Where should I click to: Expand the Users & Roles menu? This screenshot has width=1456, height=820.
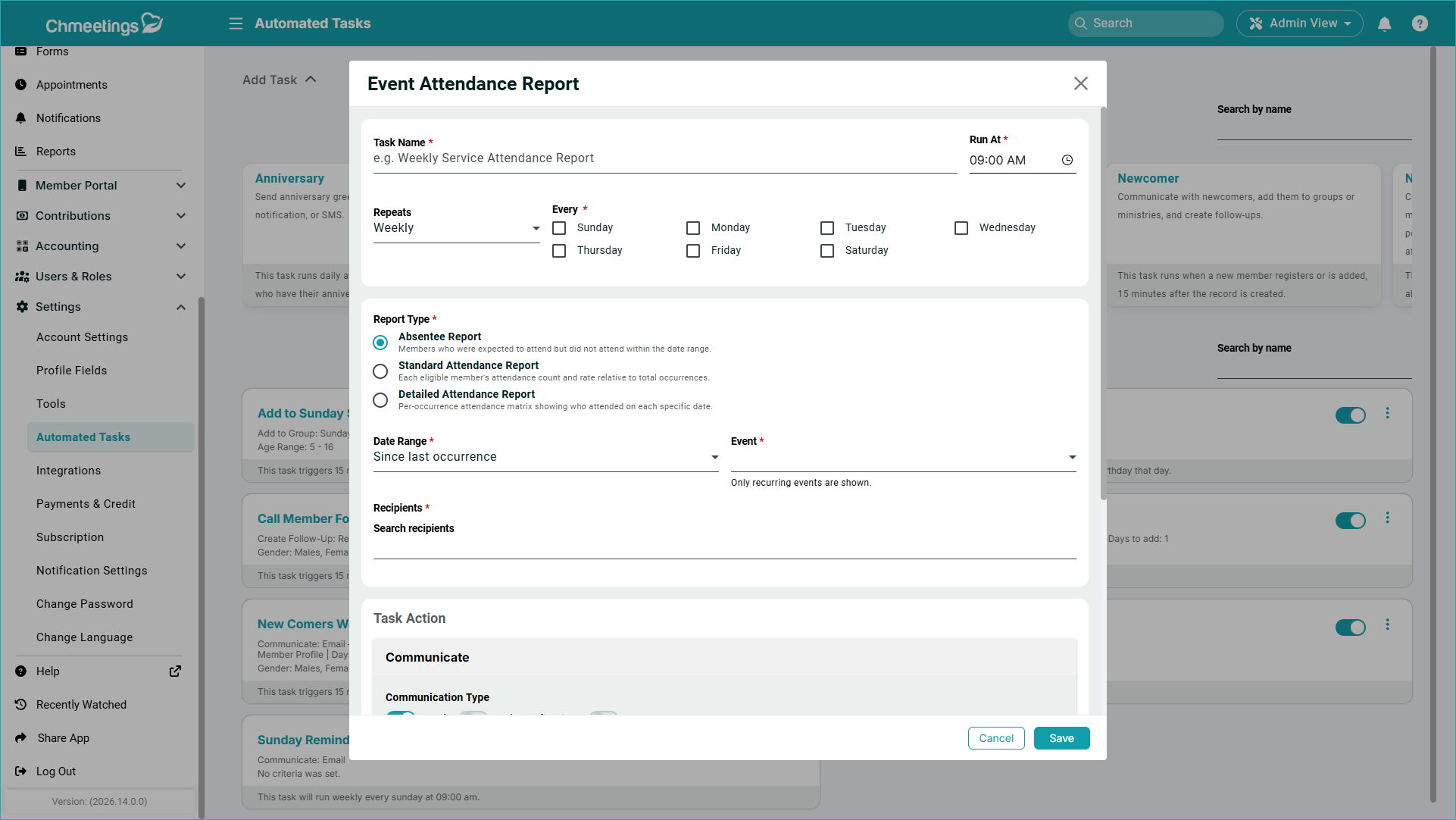[x=180, y=277]
